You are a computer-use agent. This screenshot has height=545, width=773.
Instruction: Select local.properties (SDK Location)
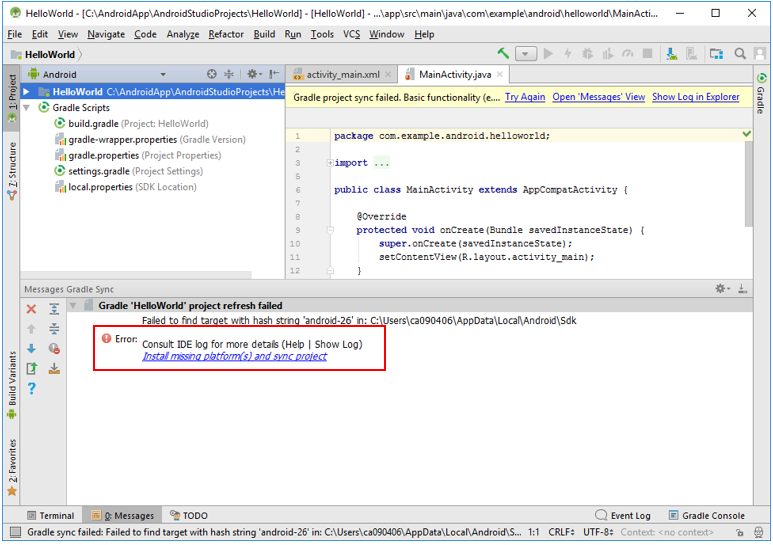[125, 187]
